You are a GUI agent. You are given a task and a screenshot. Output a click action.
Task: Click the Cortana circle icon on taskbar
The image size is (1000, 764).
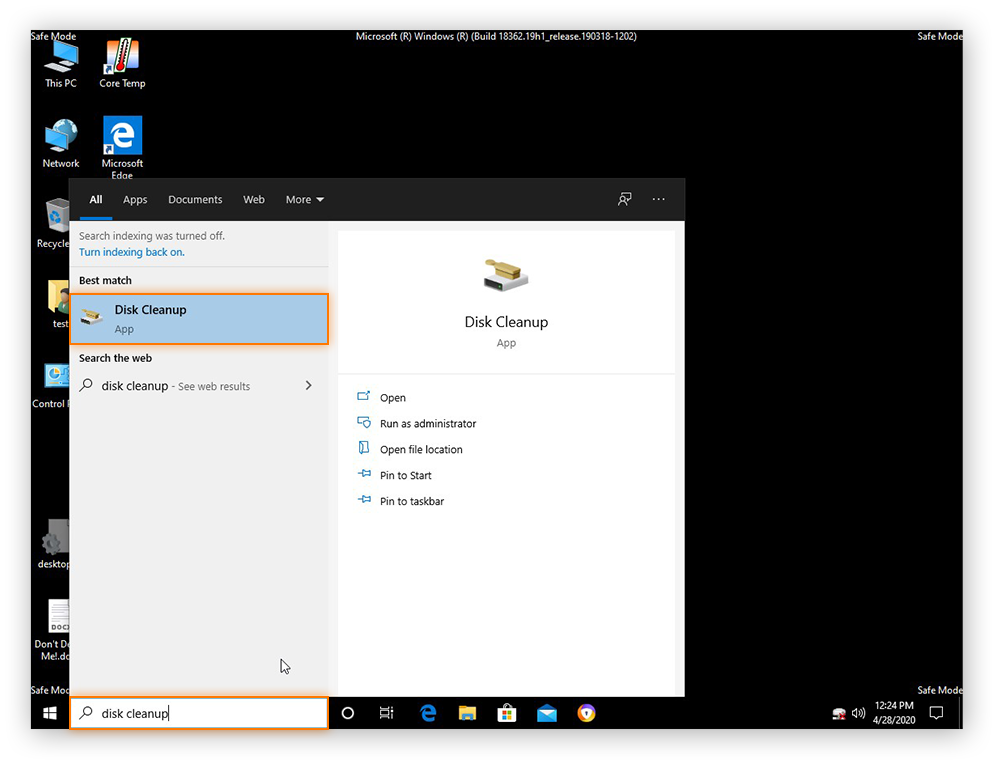coord(348,713)
